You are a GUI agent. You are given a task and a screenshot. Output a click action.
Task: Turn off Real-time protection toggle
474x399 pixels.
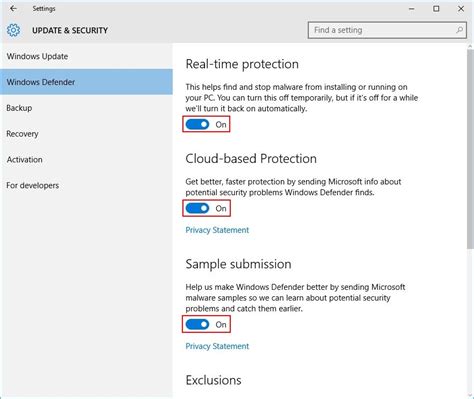(198, 124)
